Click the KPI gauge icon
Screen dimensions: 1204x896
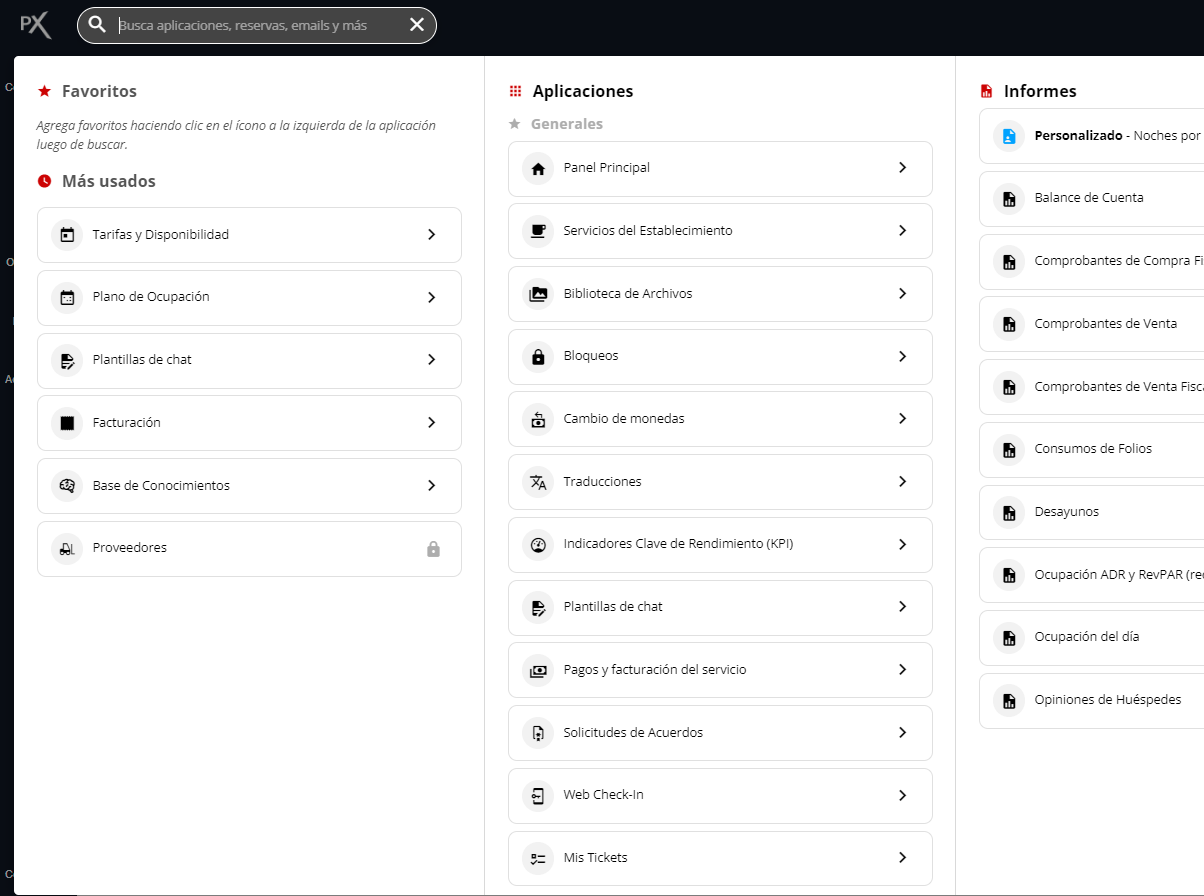click(538, 545)
